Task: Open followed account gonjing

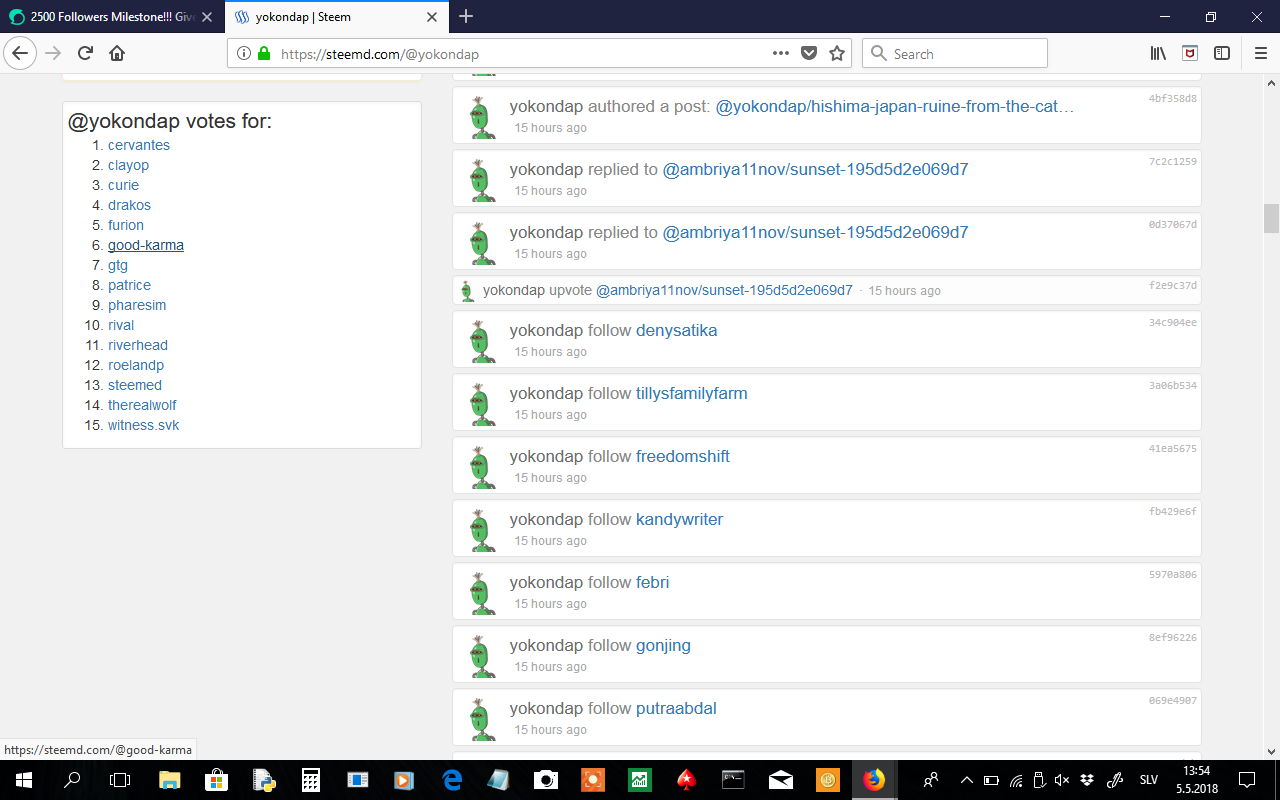Action: coord(663,645)
